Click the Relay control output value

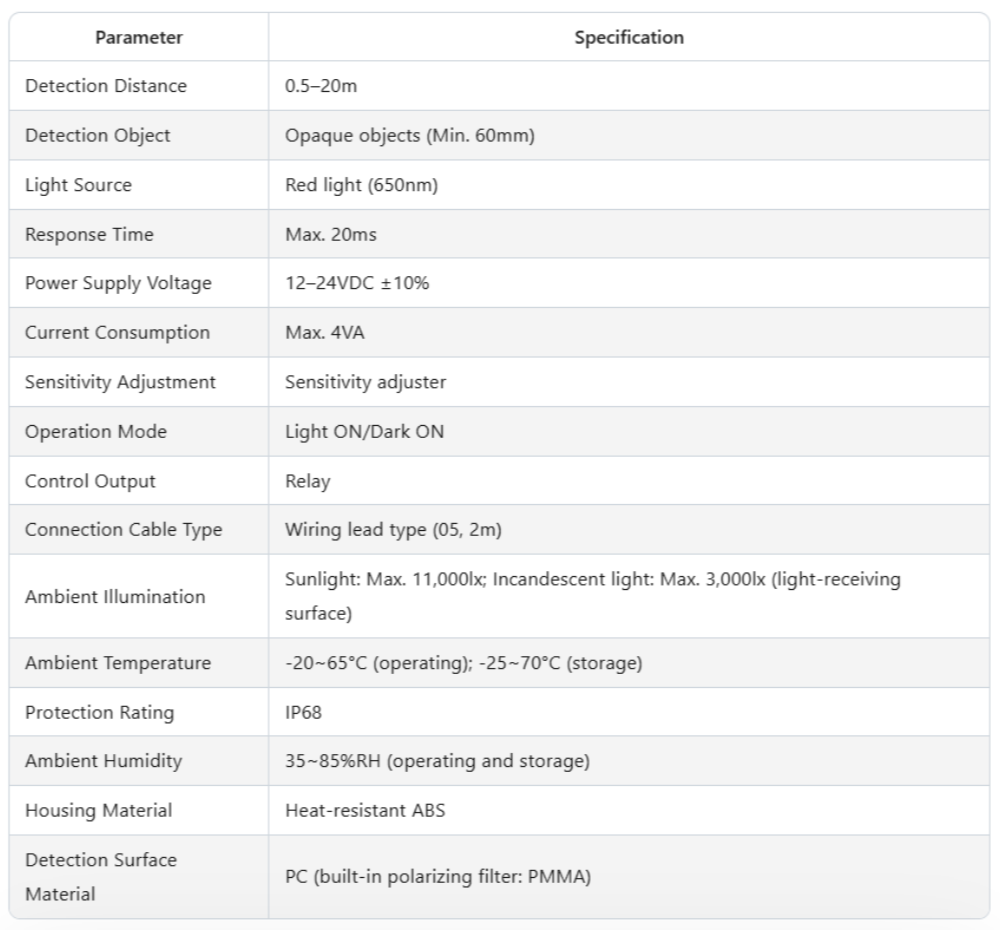point(307,481)
